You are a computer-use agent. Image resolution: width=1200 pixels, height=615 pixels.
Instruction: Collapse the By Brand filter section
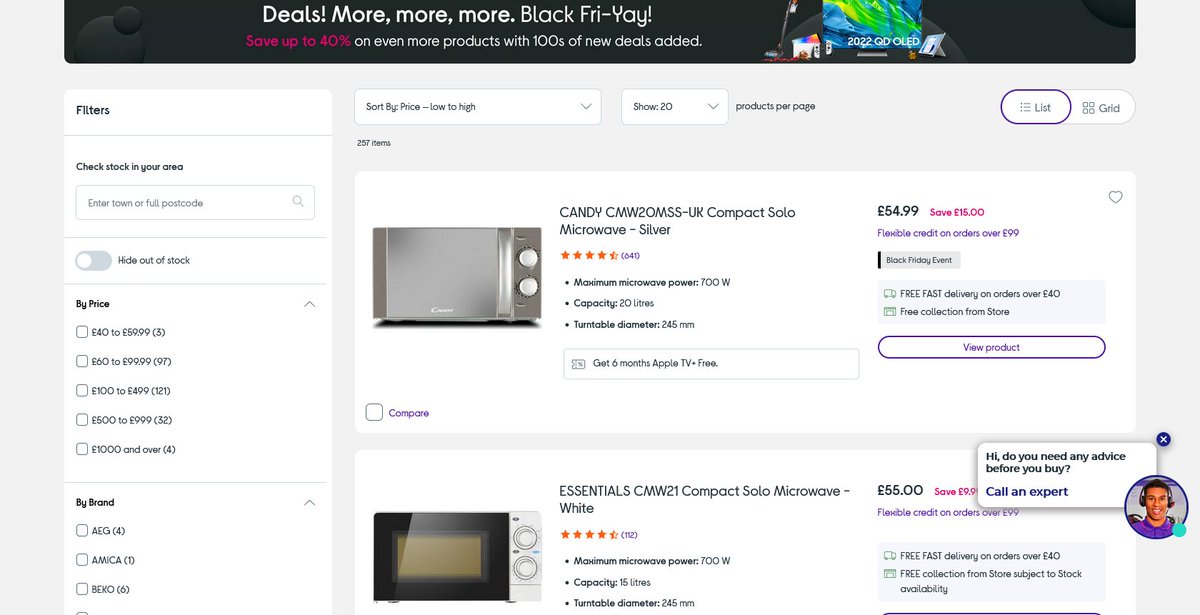click(309, 503)
